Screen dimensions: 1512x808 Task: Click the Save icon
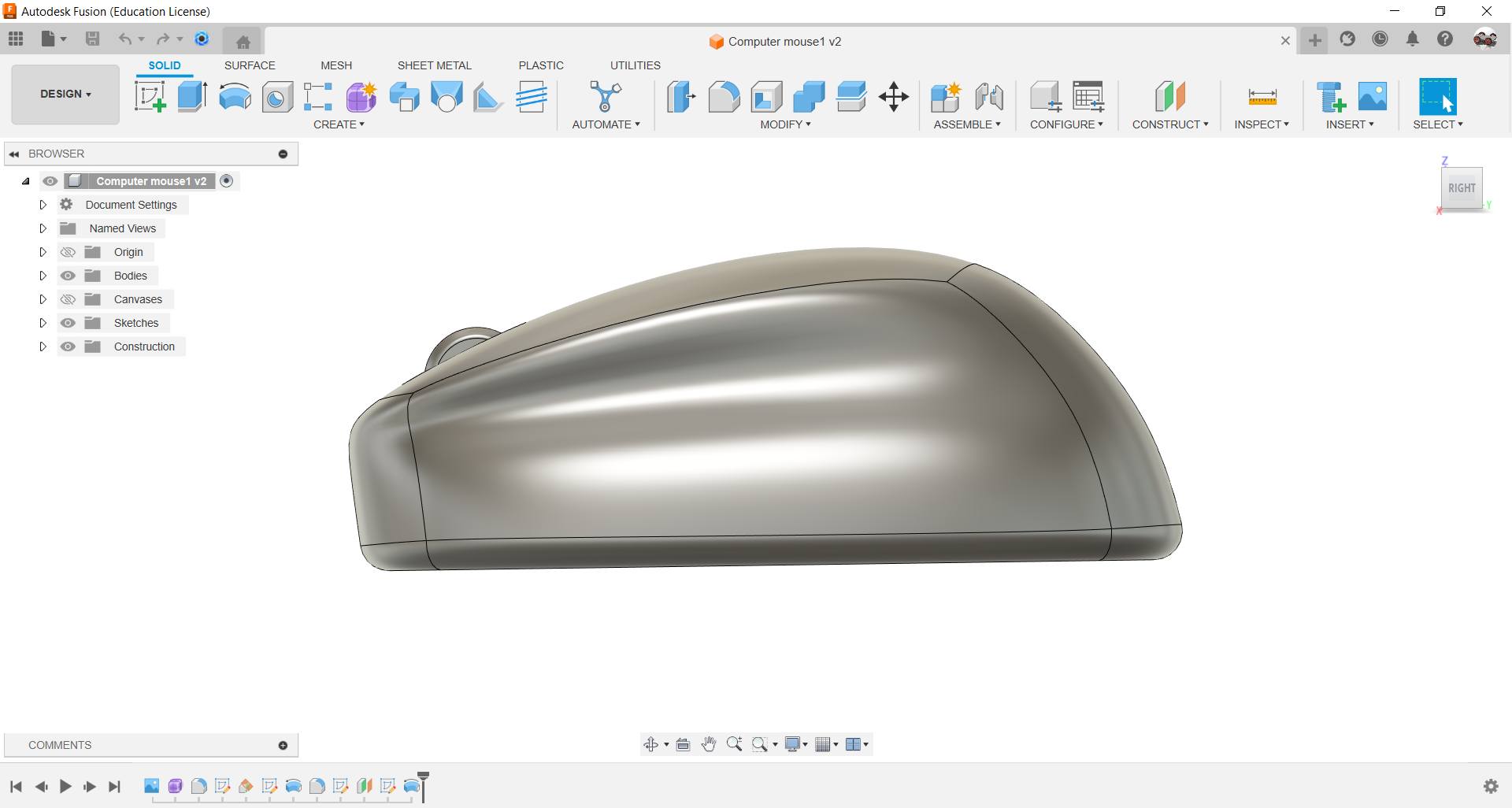tap(92, 39)
